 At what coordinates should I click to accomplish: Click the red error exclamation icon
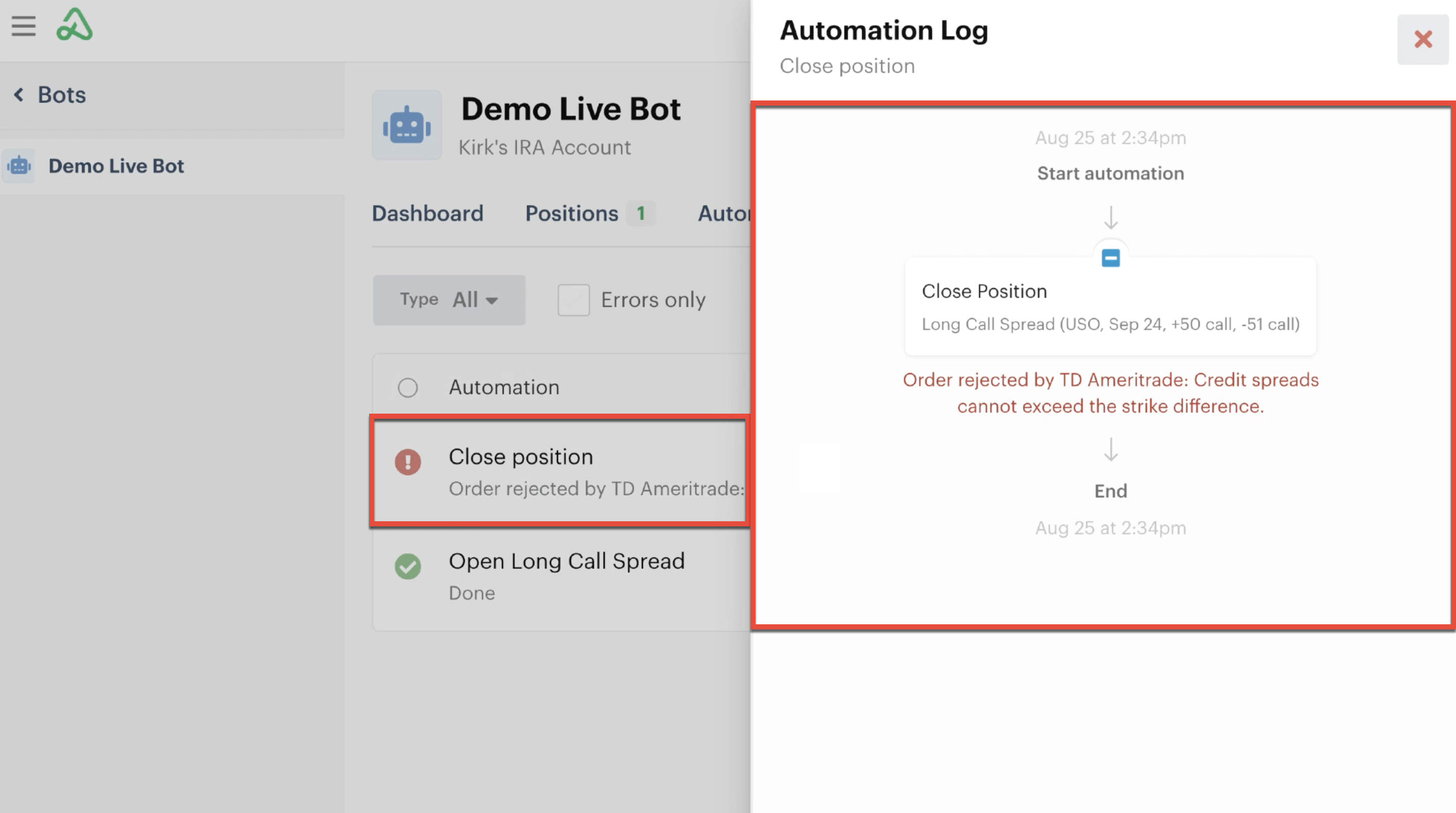[x=407, y=462]
